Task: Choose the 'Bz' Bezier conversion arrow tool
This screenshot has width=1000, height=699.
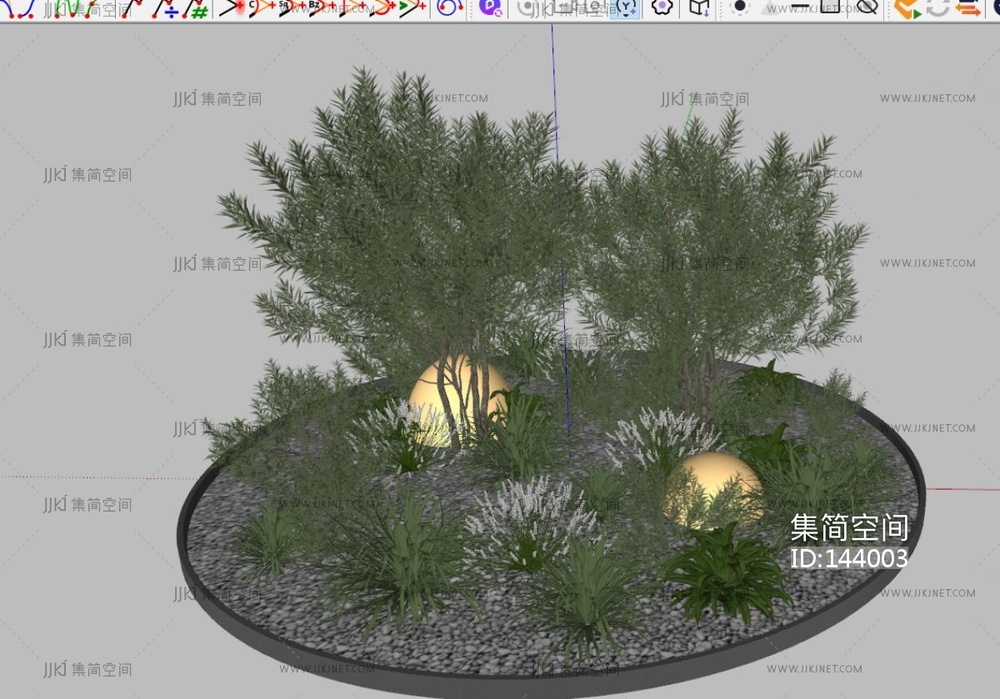Action: click(x=319, y=8)
